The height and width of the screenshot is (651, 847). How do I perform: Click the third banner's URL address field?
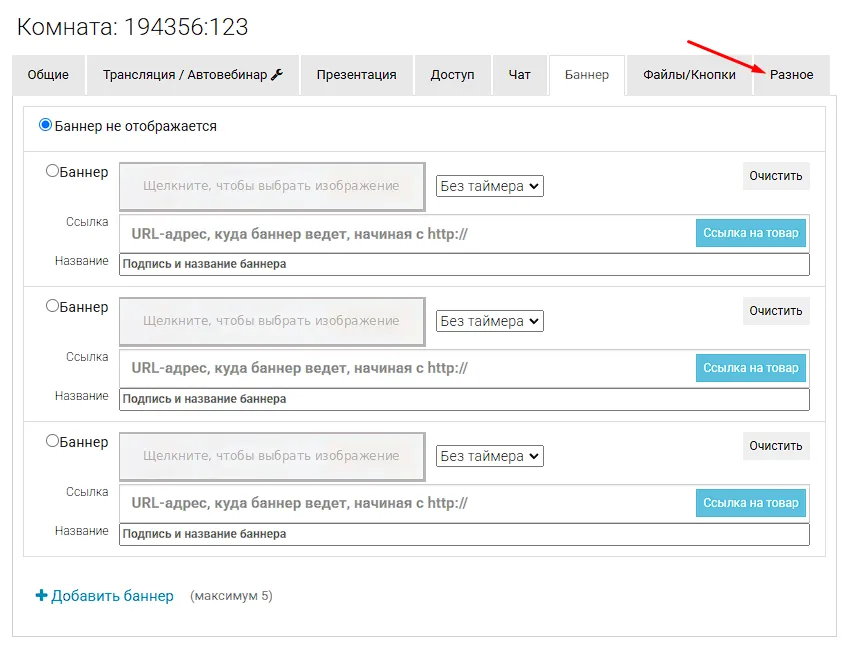pyautogui.click(x=405, y=503)
